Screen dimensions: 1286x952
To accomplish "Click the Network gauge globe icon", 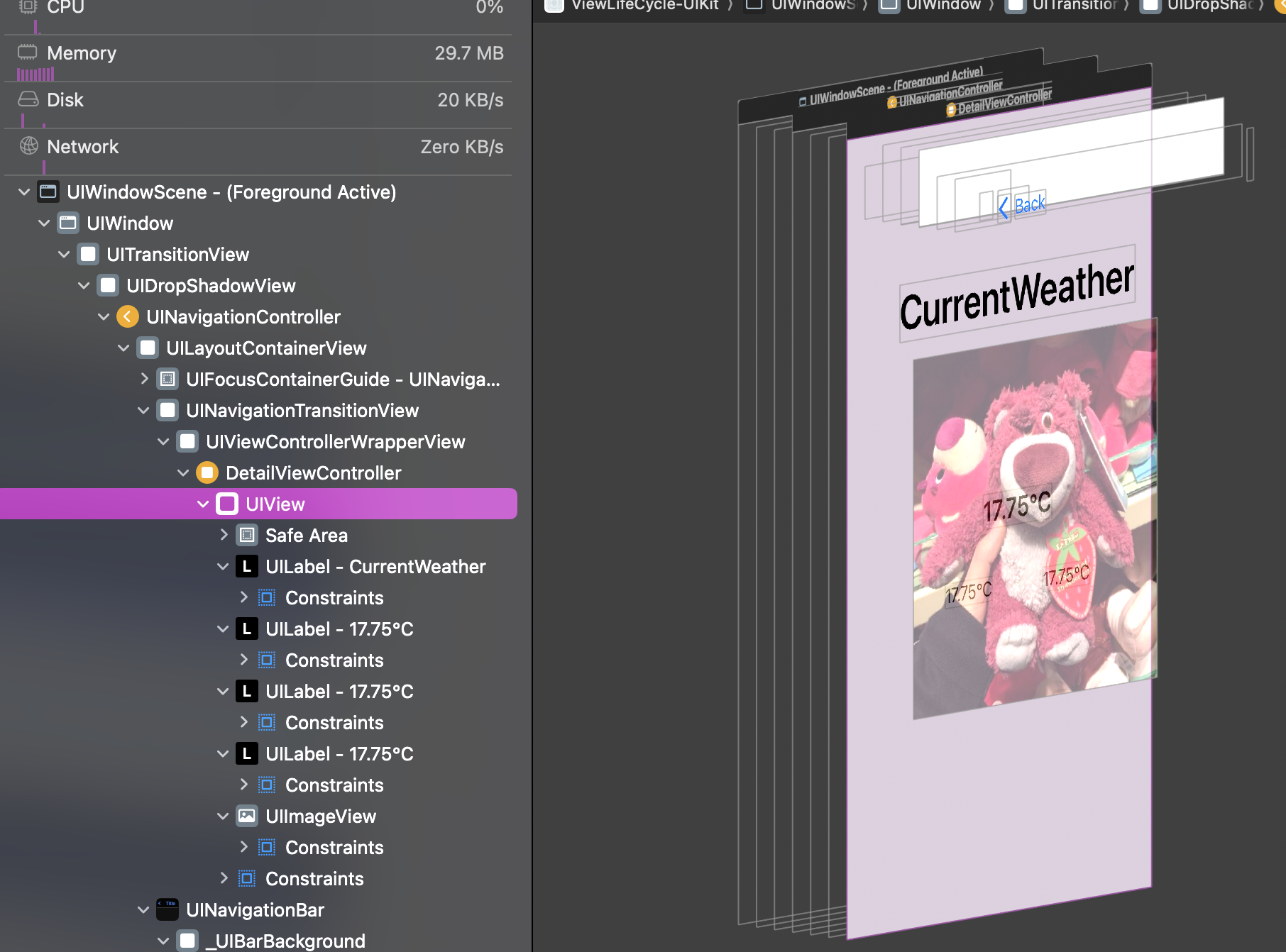I will click(29, 146).
